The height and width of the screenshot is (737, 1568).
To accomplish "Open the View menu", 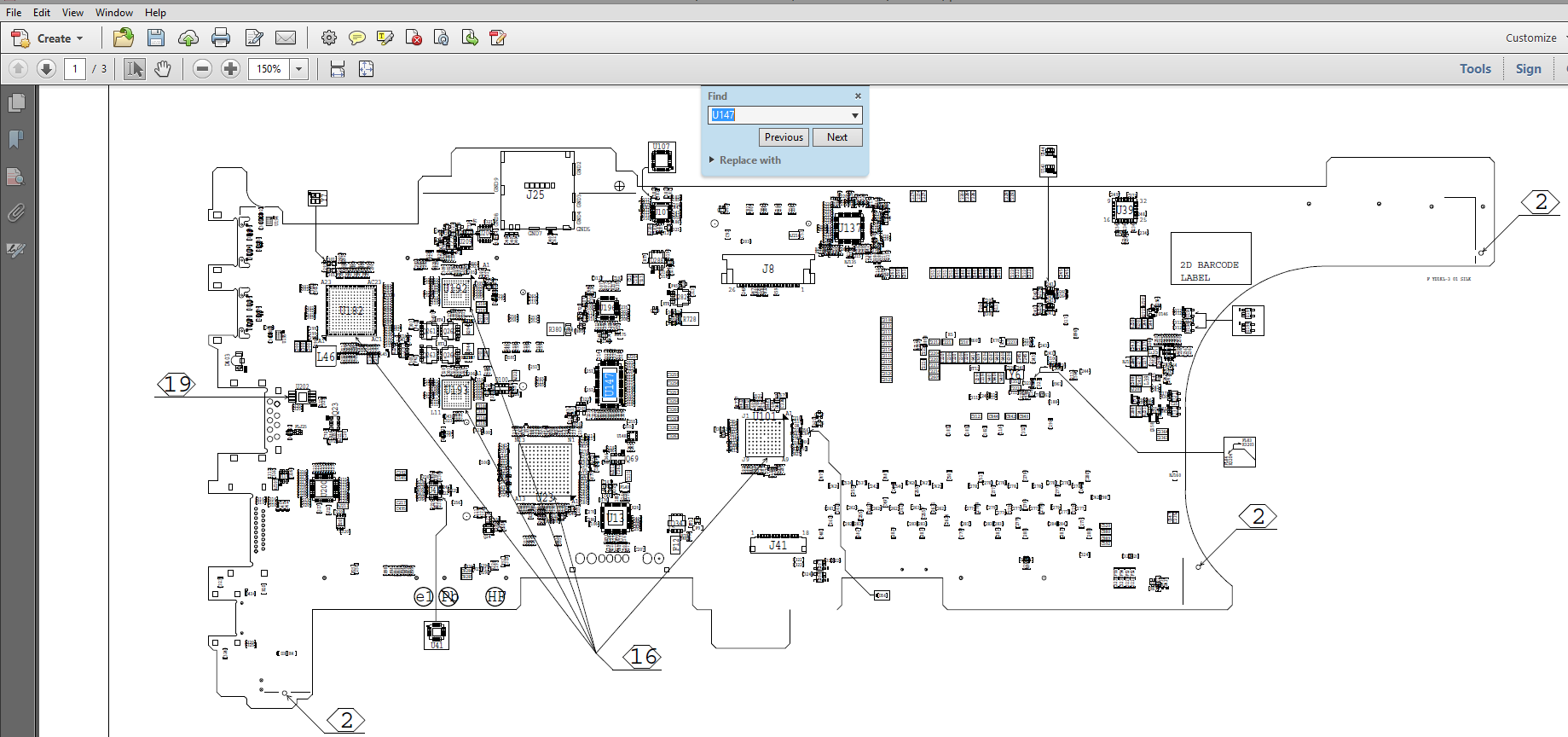I will [72, 13].
